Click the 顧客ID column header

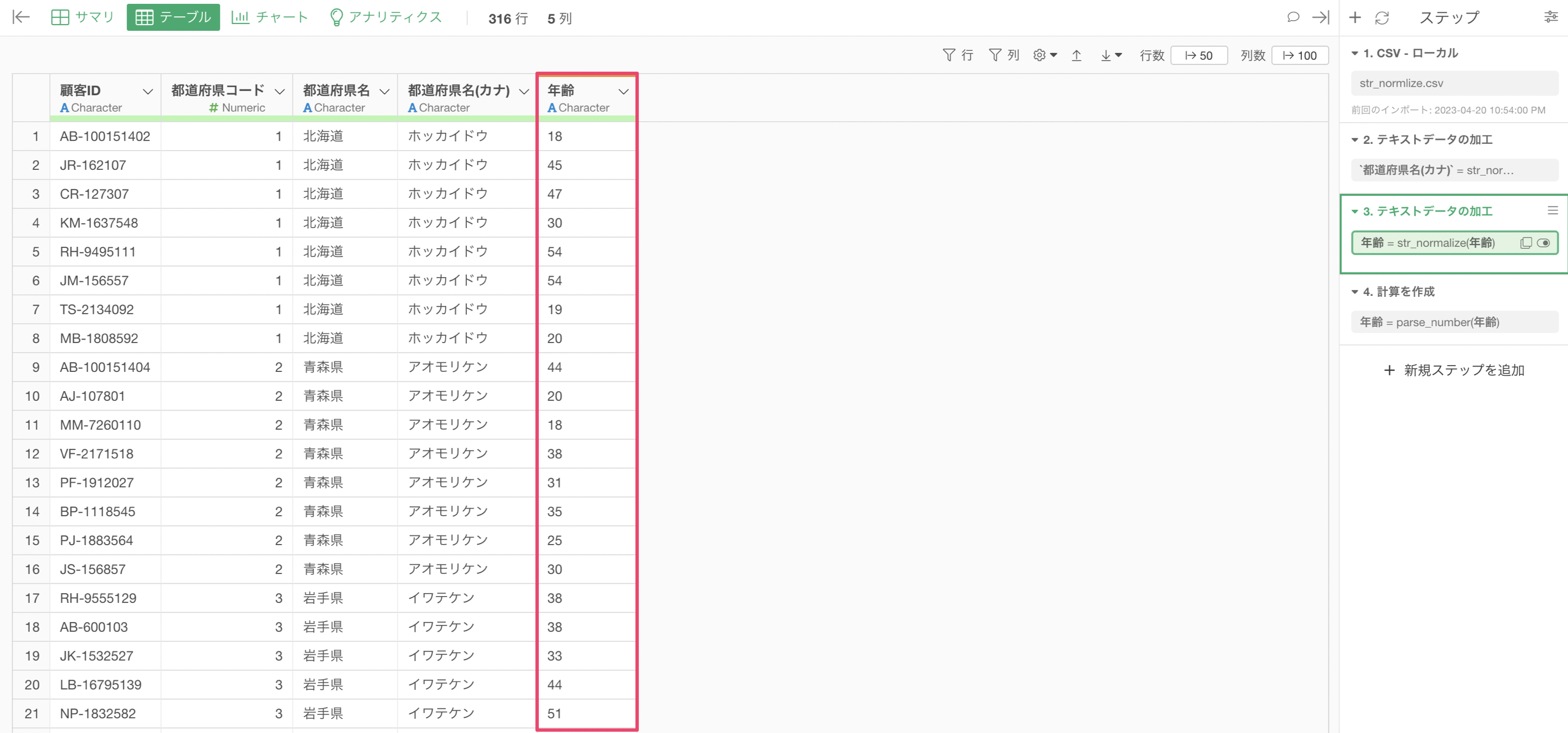(x=105, y=98)
